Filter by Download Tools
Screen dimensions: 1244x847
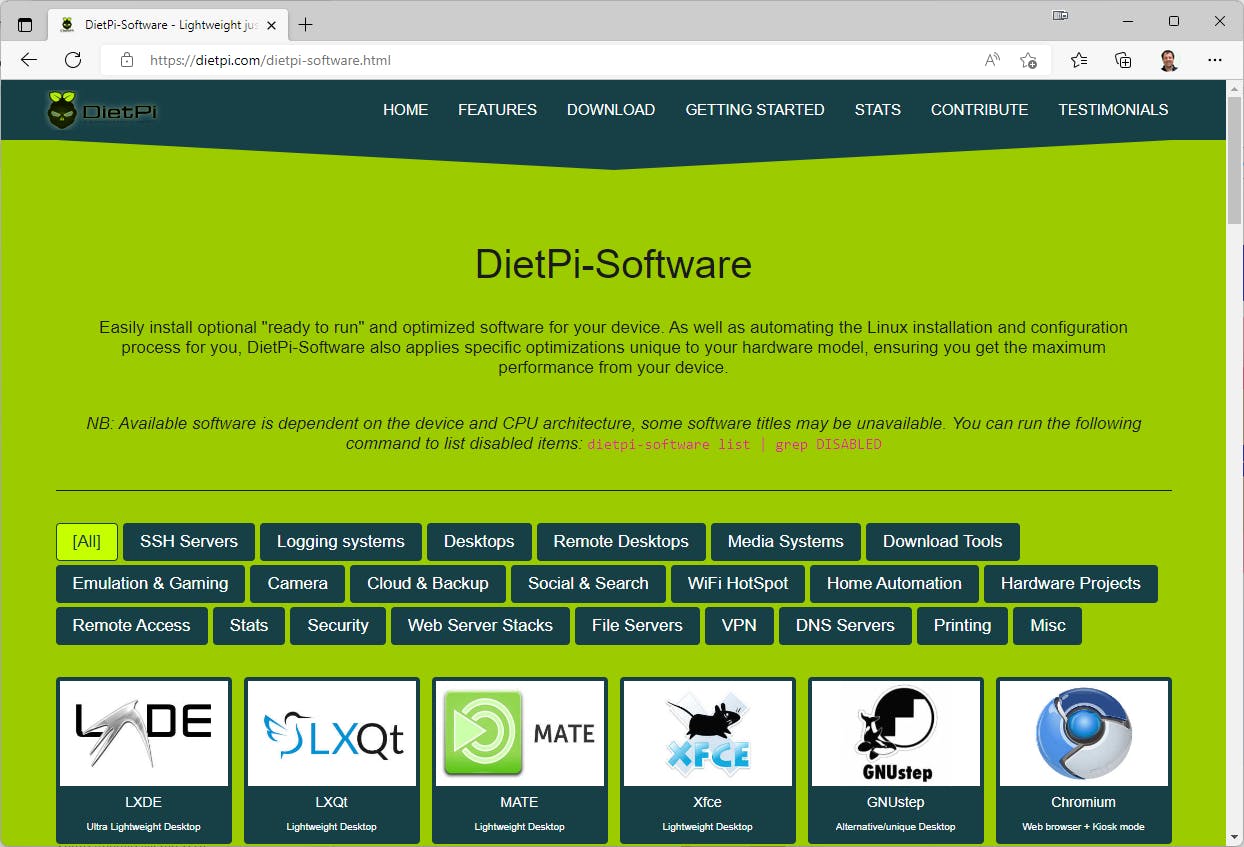point(942,542)
